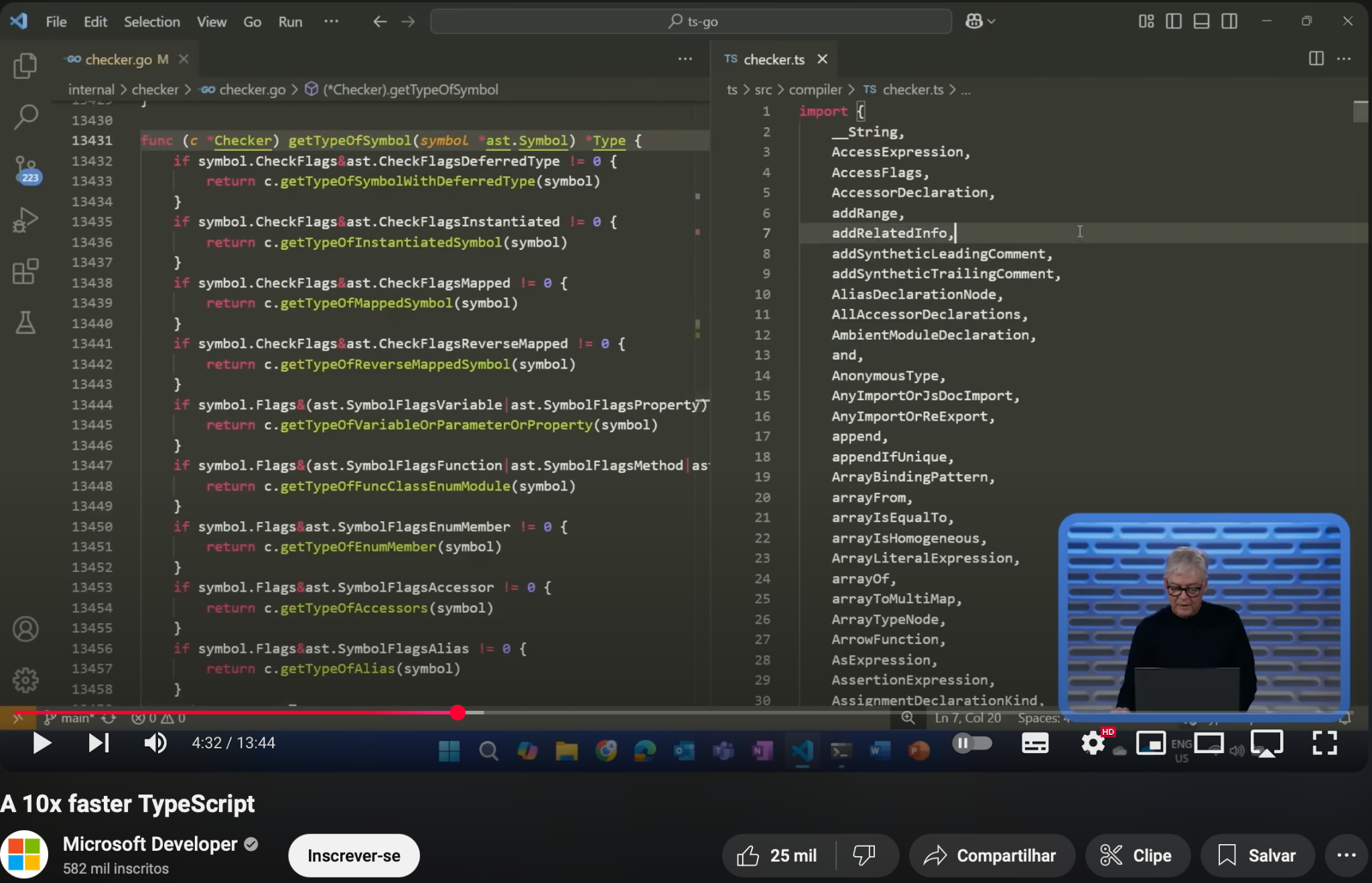Open the Run and Debug view
1372x883 pixels.
[25, 220]
